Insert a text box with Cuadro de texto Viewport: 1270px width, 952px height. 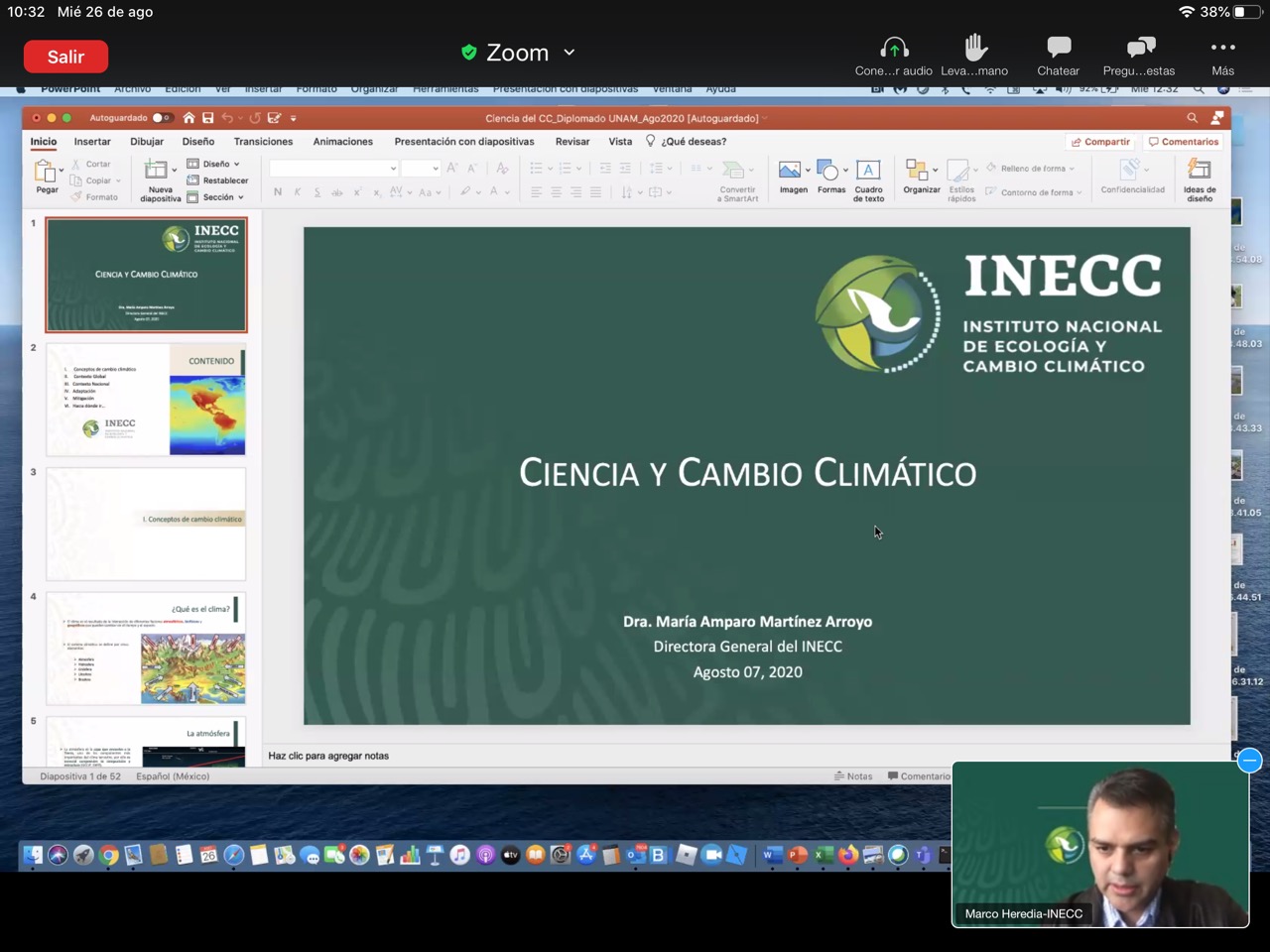[868, 171]
